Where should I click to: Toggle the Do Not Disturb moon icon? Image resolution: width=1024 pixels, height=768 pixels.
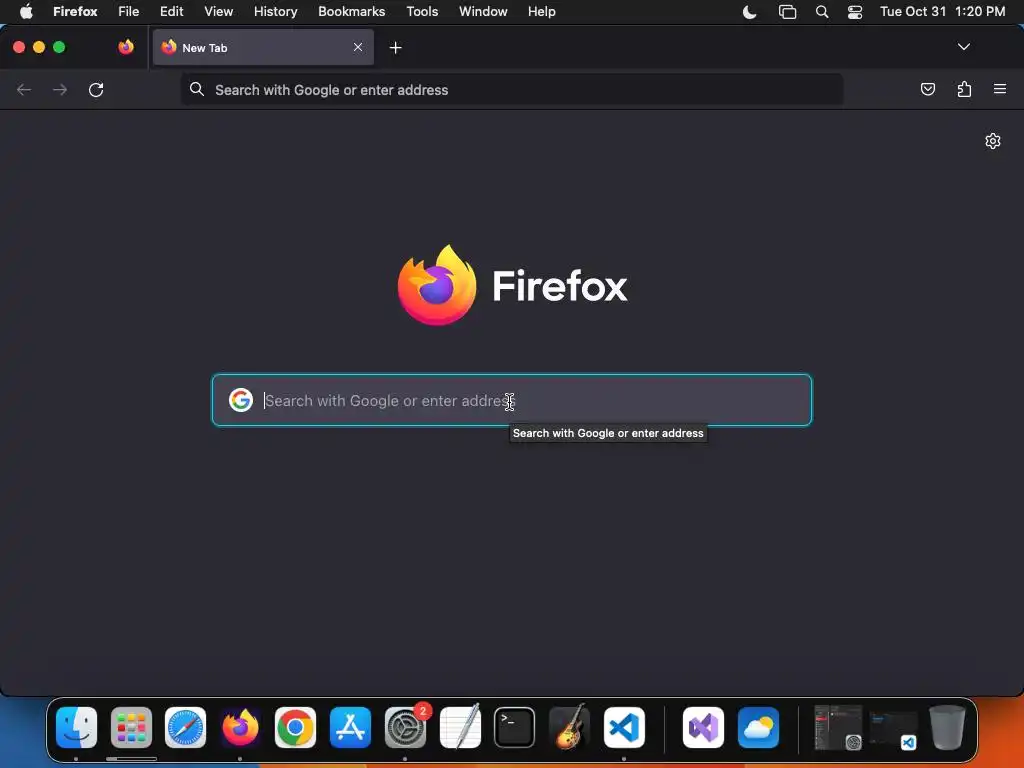[750, 12]
